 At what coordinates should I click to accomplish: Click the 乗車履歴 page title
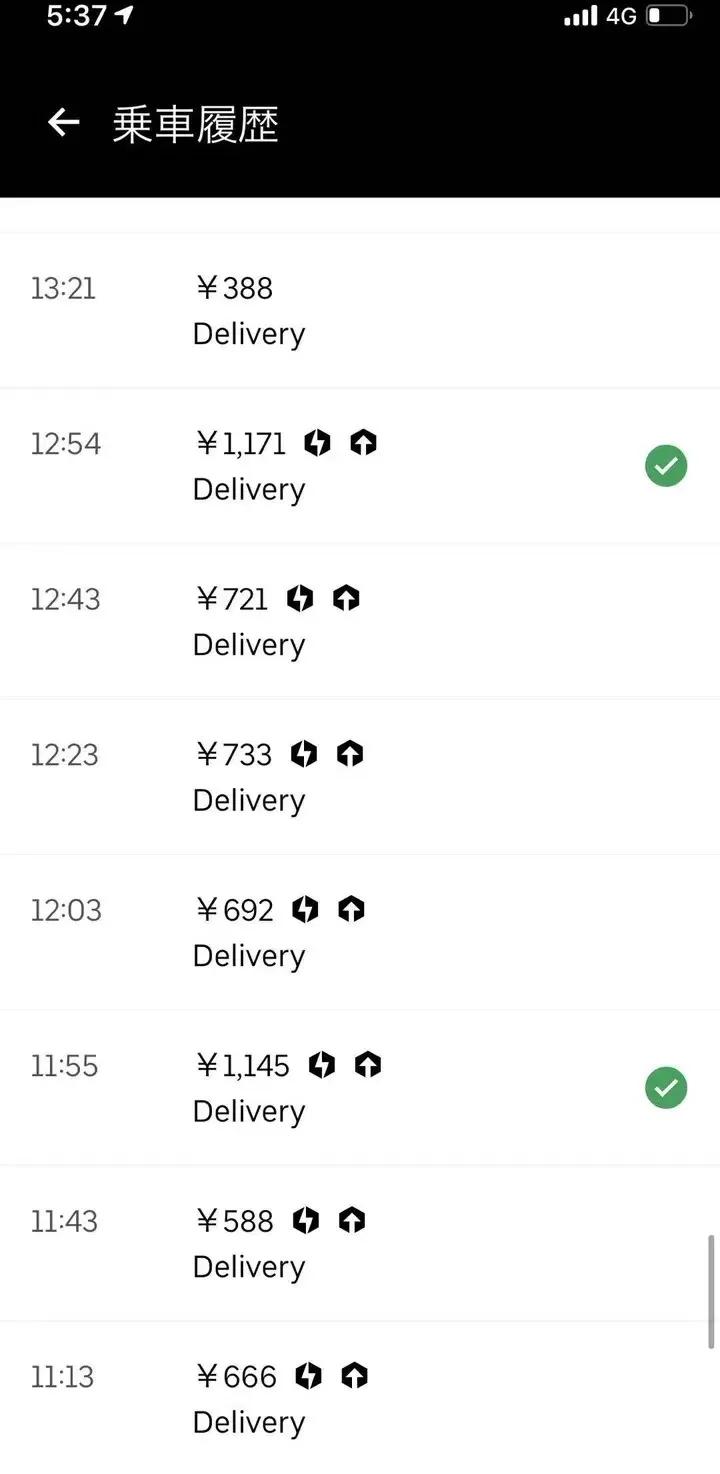pyautogui.click(x=195, y=124)
